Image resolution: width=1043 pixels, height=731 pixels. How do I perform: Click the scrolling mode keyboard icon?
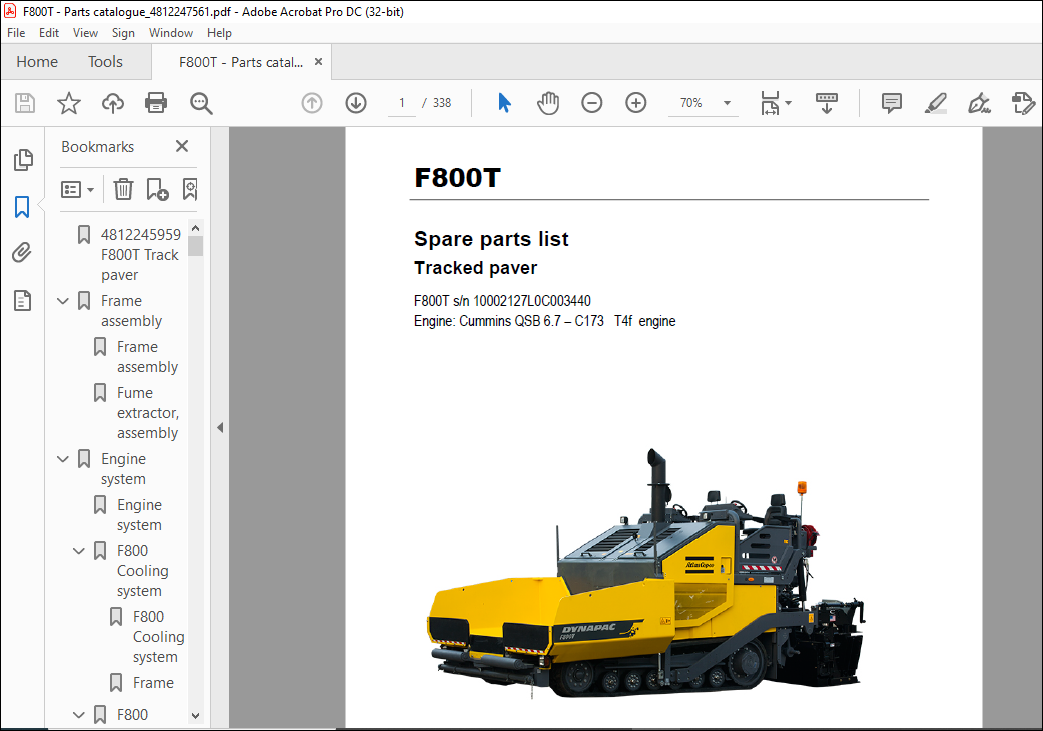(x=827, y=103)
